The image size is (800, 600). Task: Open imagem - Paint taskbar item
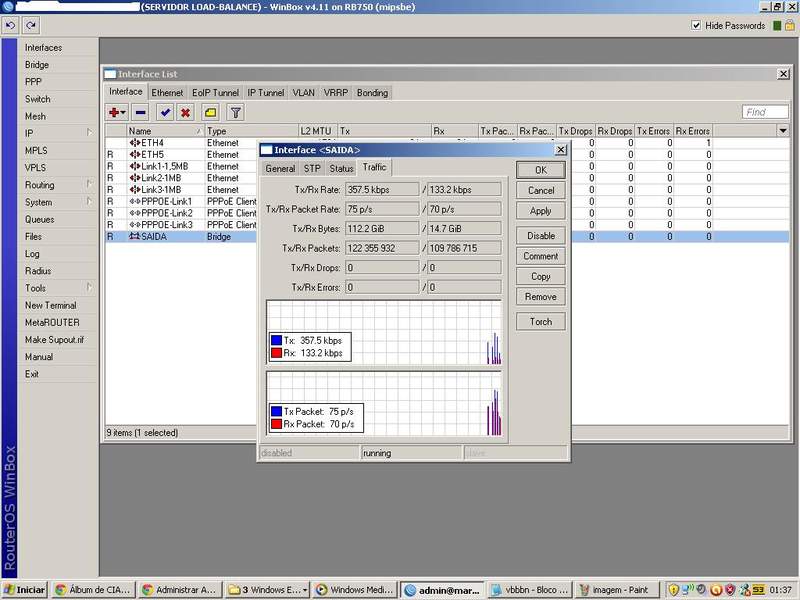[615, 590]
